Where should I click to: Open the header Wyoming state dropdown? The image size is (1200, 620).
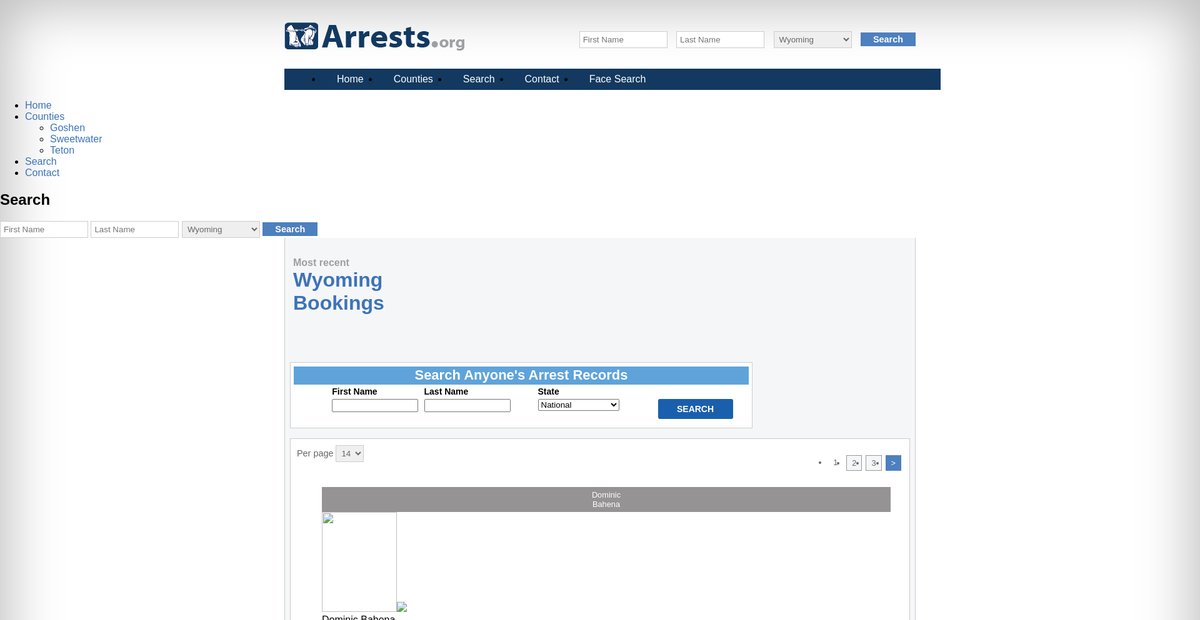pos(813,40)
